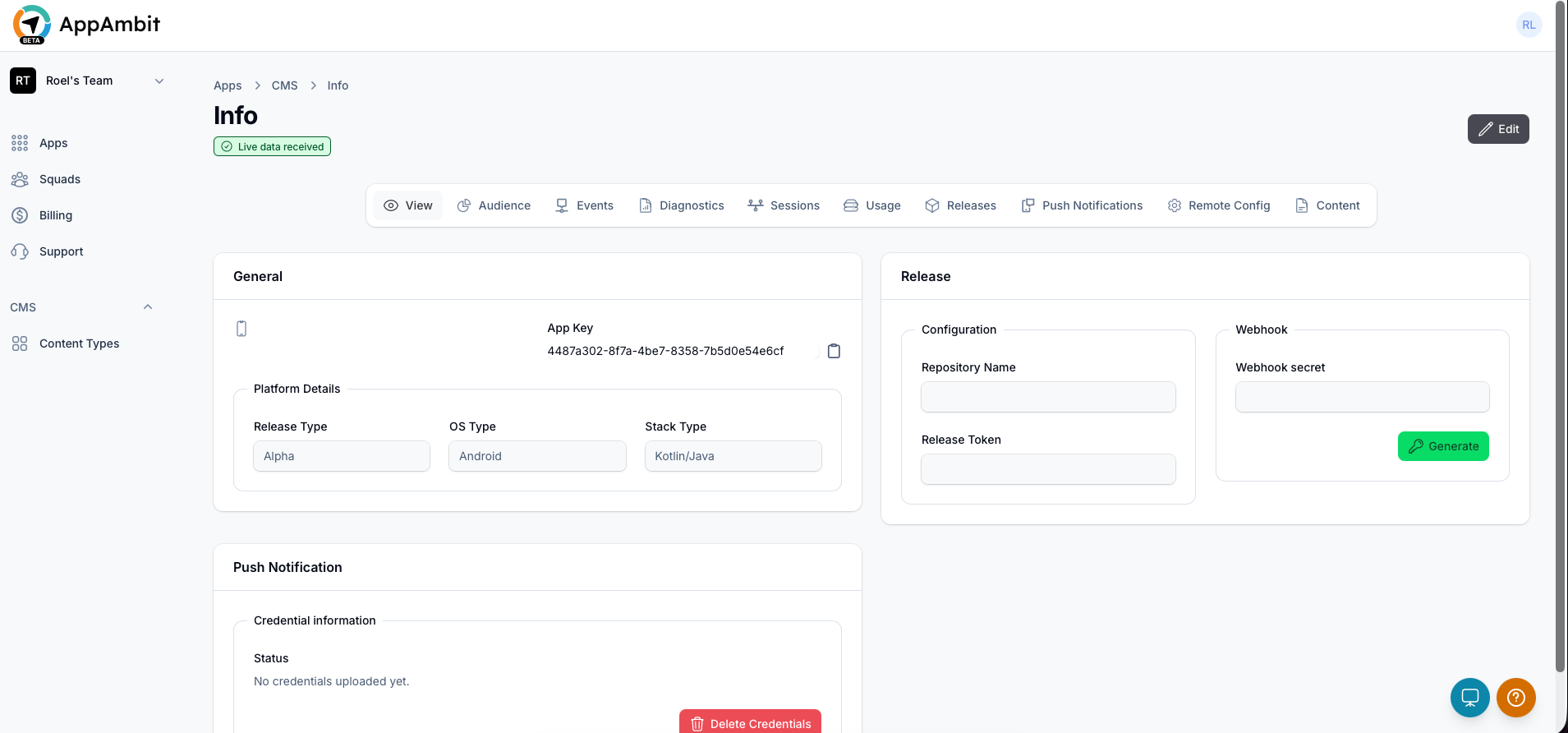Click the RT team badge icon
The image size is (1568, 733).
[x=23, y=81]
